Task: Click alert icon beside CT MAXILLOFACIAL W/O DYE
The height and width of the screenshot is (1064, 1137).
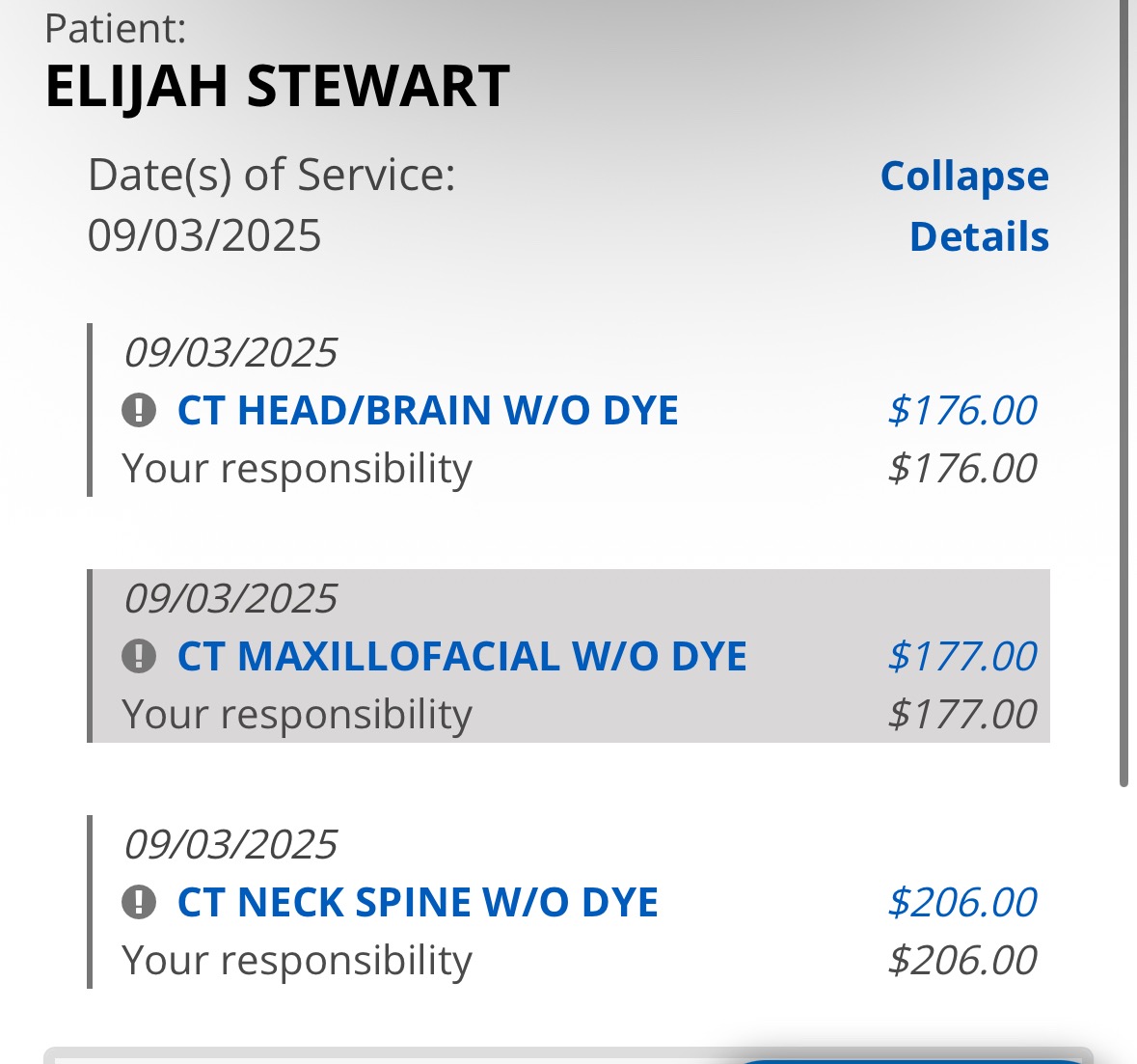Action: pyautogui.click(x=139, y=657)
